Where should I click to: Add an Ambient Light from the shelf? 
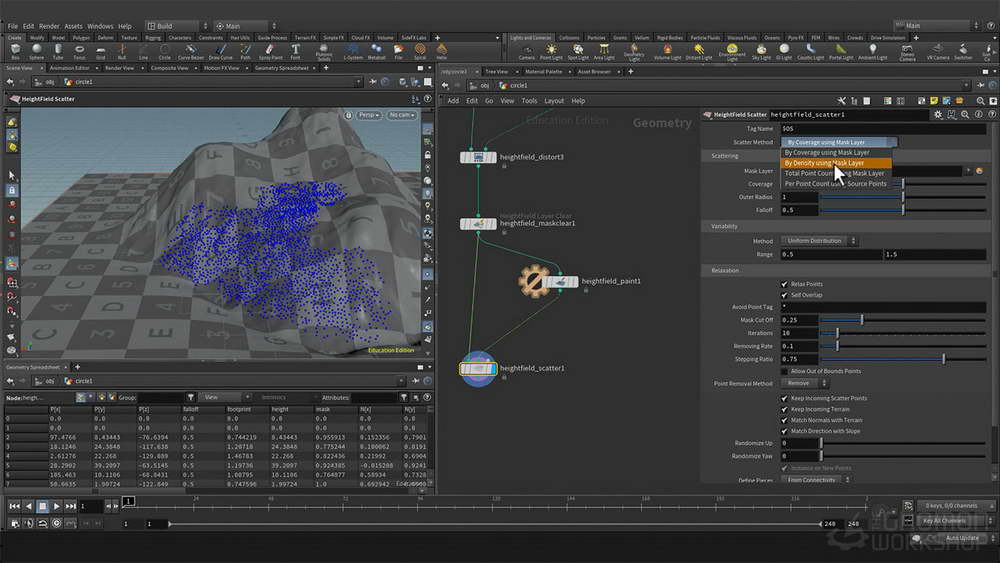(872, 52)
